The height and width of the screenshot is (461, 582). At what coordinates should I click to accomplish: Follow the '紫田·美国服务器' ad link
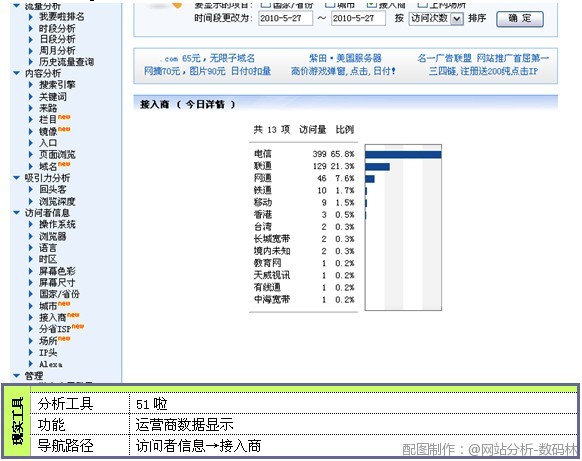(345, 58)
